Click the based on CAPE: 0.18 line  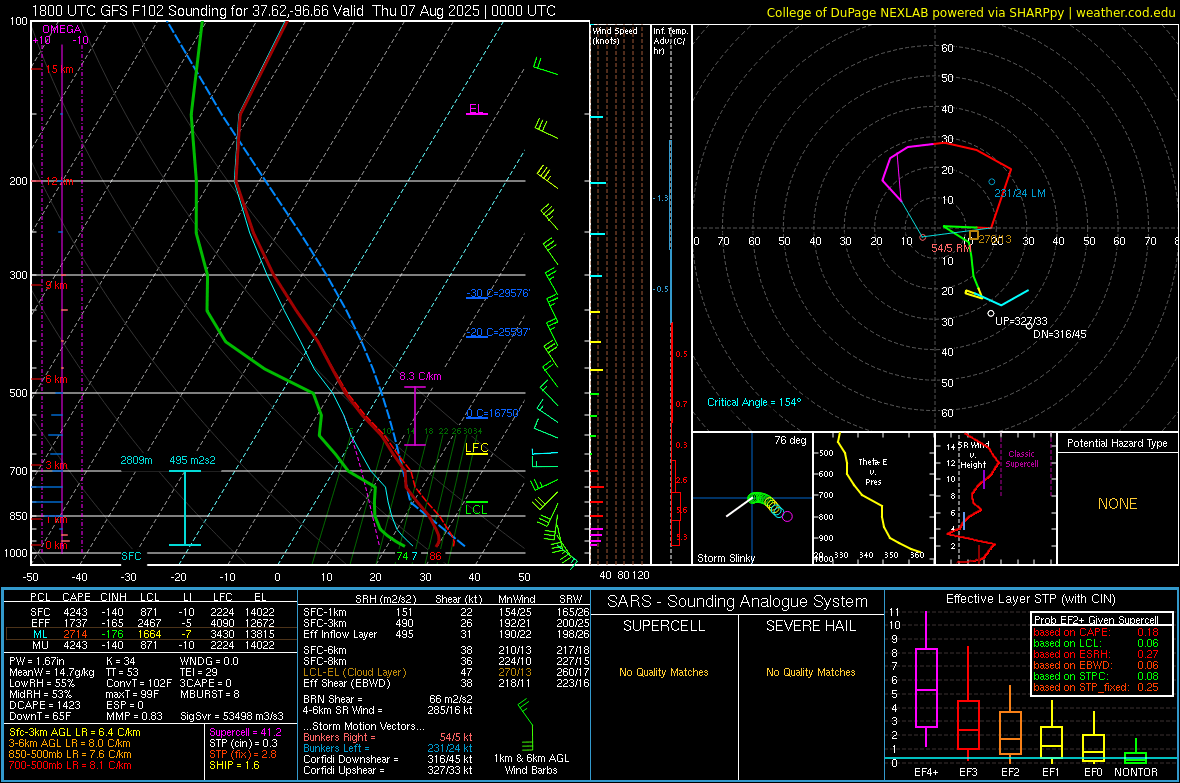(x=1096, y=632)
